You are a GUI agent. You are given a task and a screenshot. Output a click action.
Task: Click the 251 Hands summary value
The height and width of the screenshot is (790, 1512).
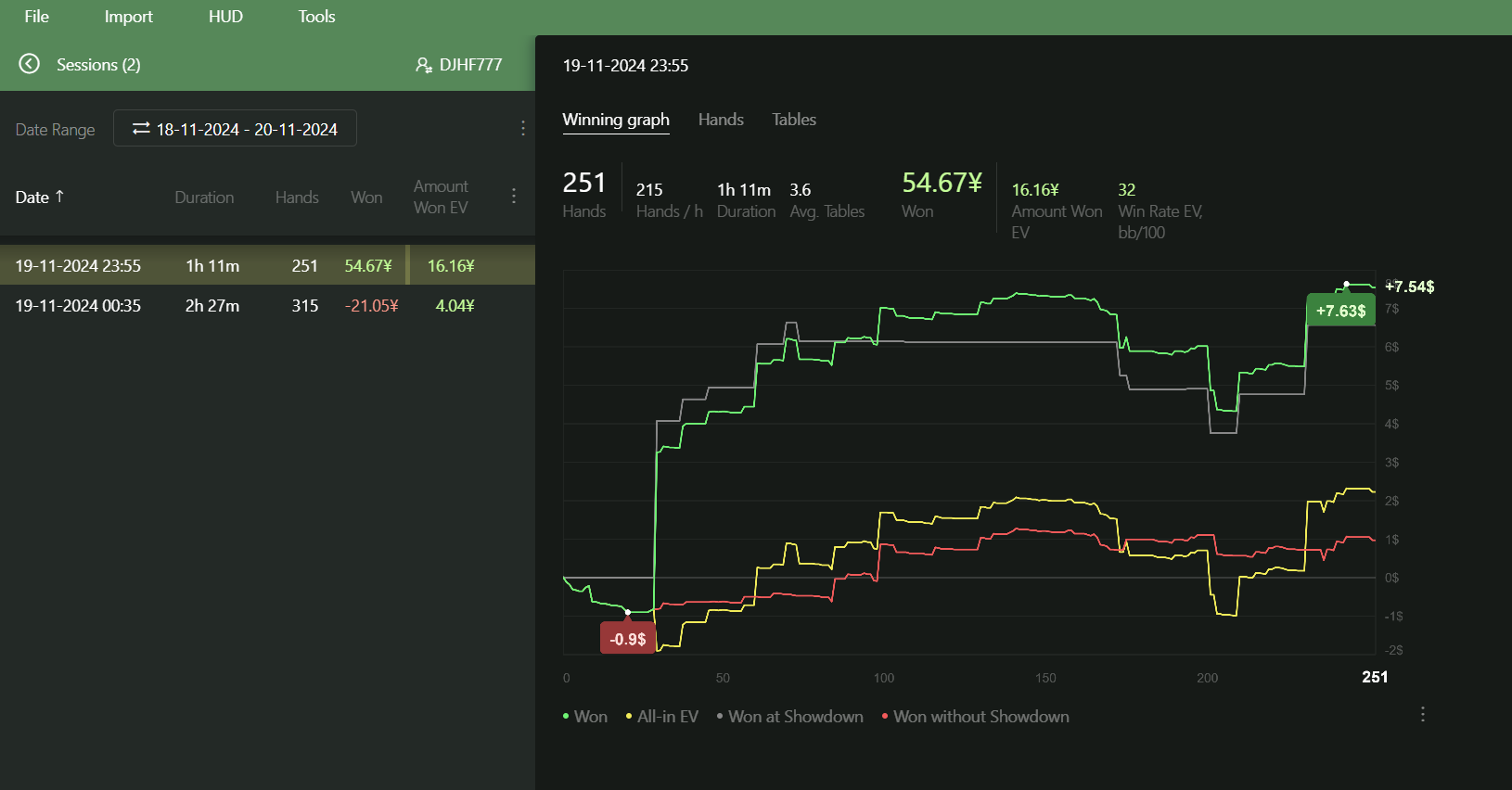click(584, 183)
